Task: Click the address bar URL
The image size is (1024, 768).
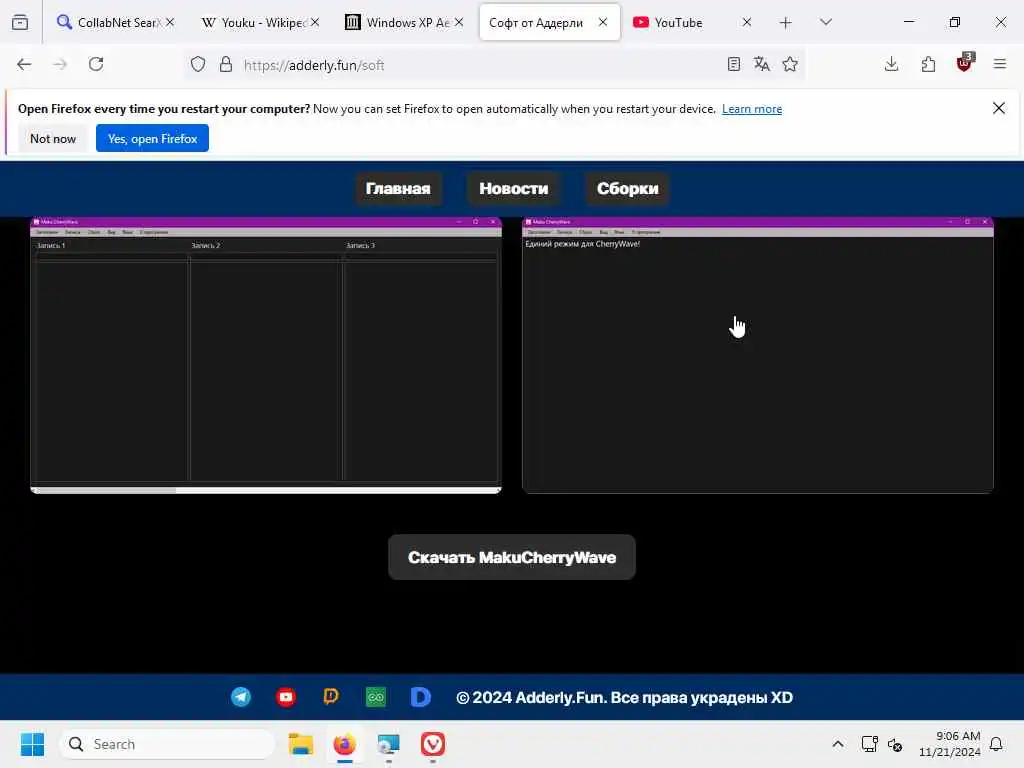Action: 313,65
